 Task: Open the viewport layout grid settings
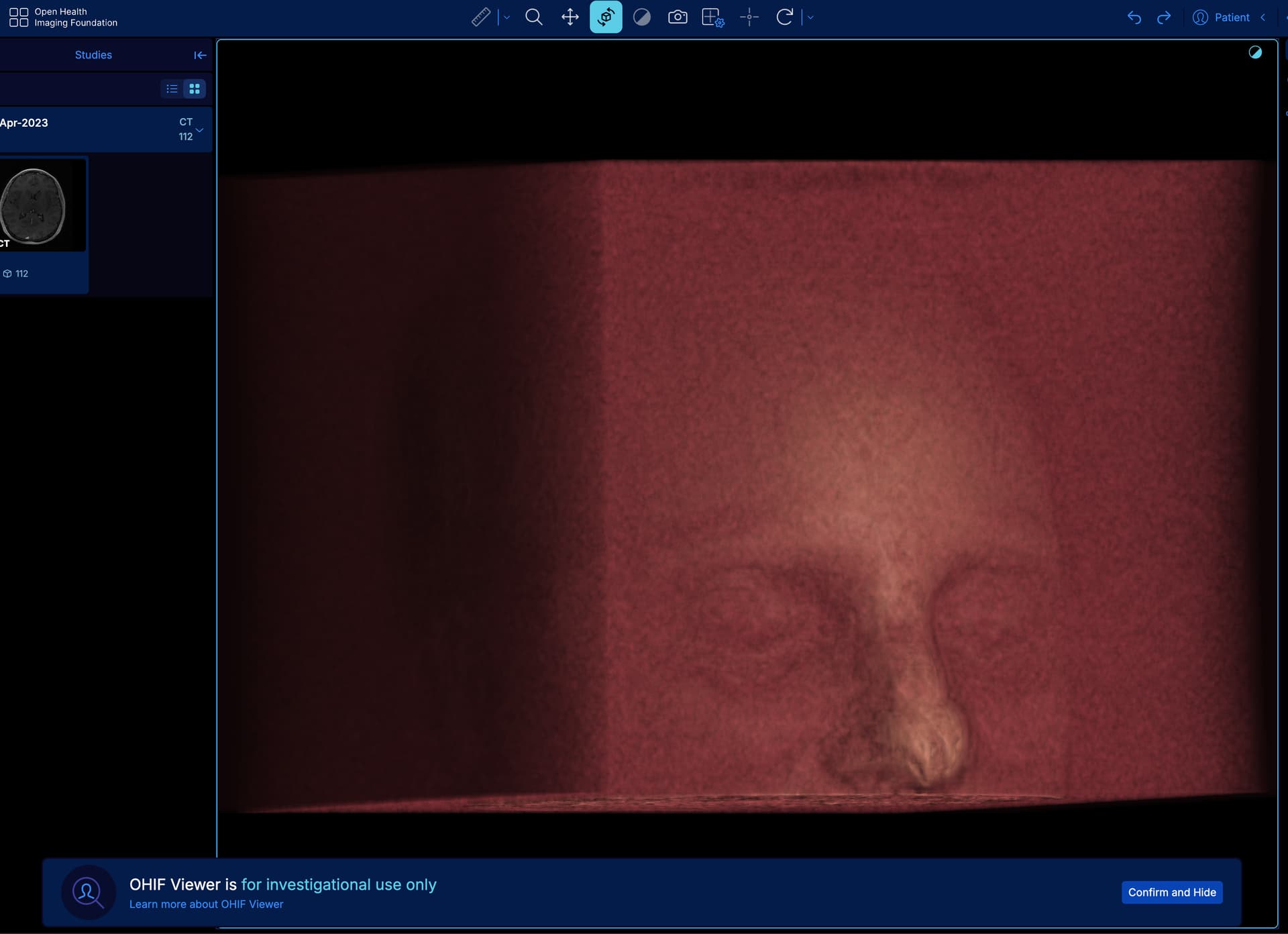[x=713, y=17]
